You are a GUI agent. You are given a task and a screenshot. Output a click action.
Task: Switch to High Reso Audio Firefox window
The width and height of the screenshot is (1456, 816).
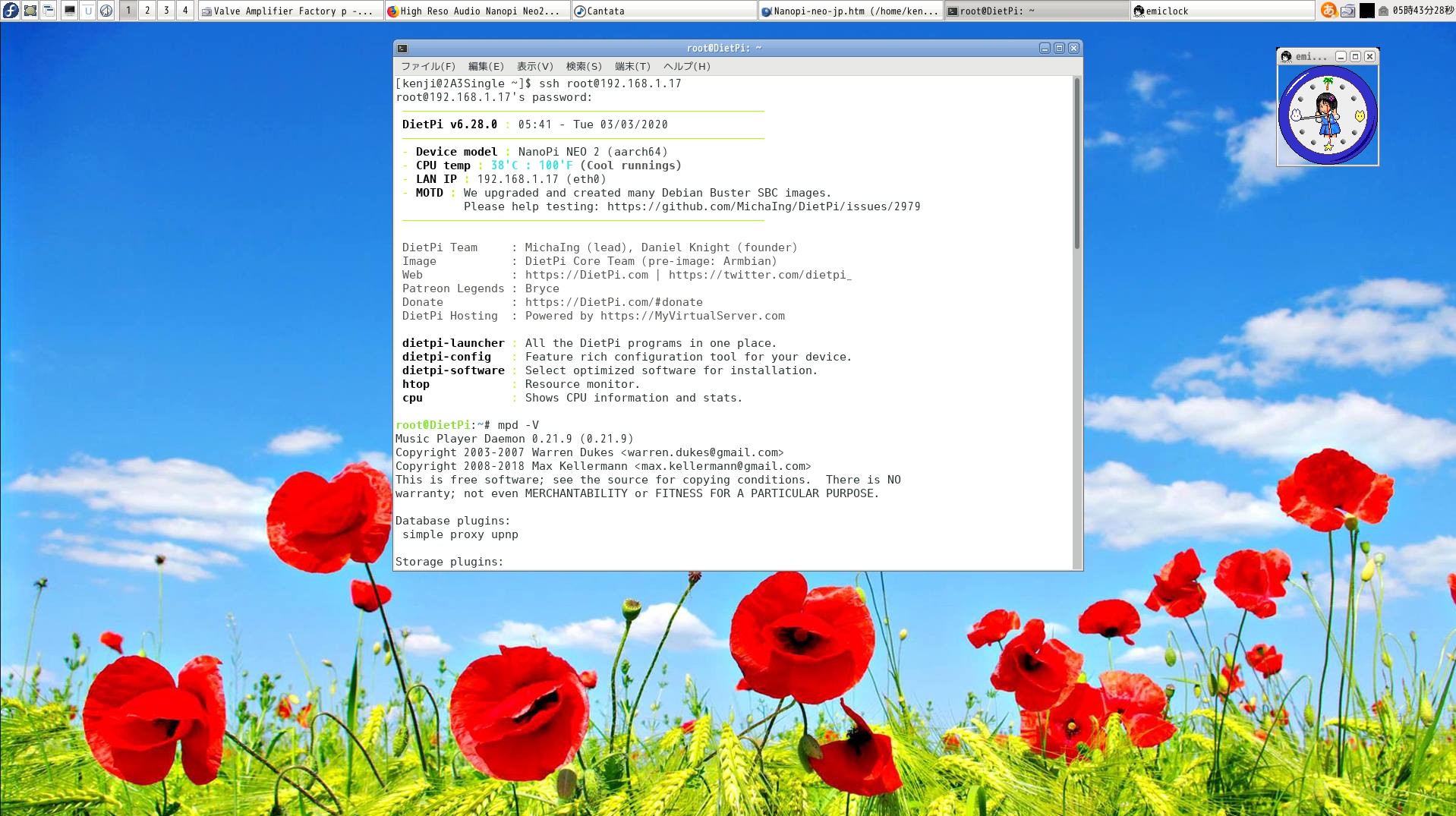(478, 11)
